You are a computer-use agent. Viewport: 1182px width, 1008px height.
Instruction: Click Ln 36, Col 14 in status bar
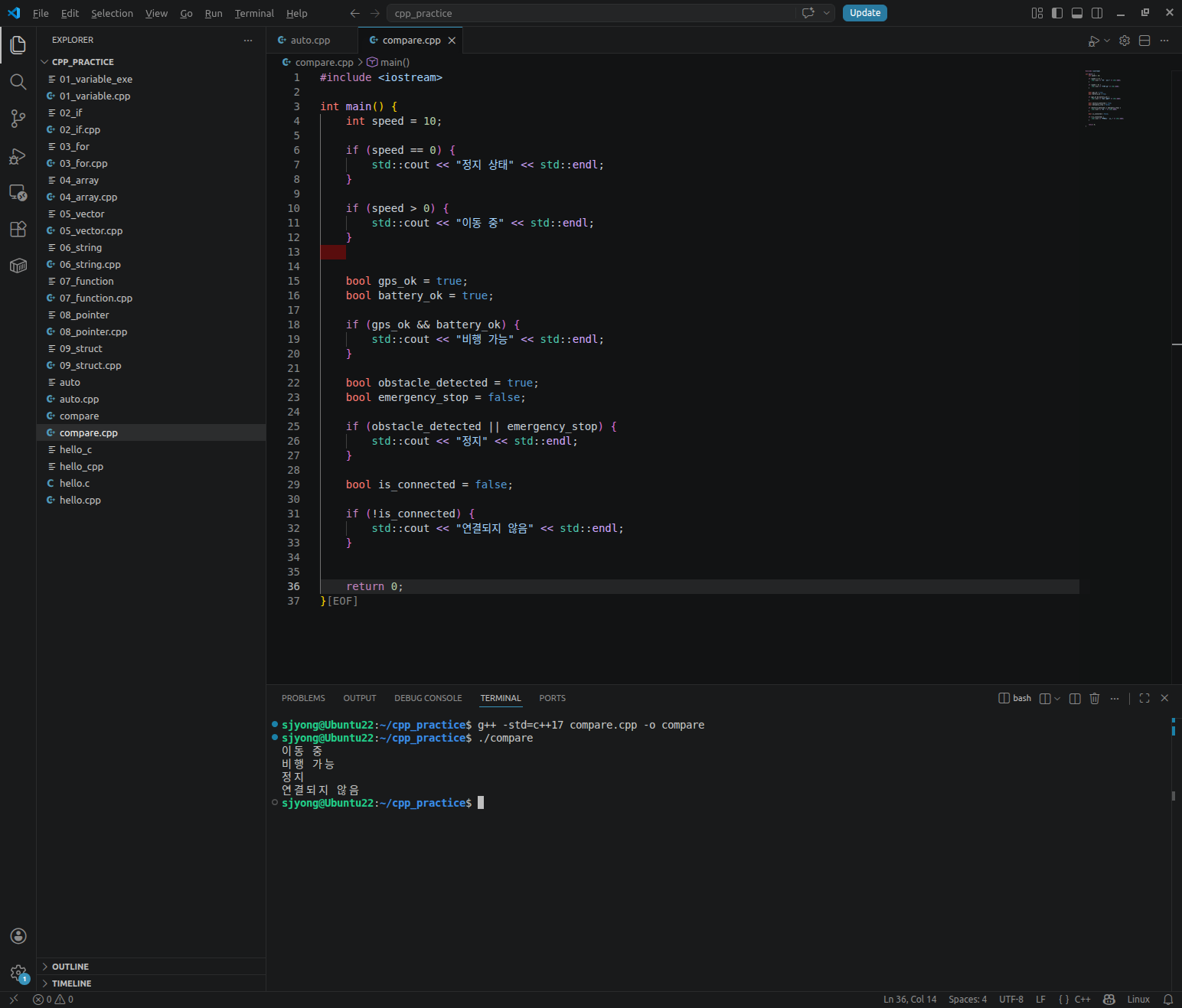coord(909,1000)
